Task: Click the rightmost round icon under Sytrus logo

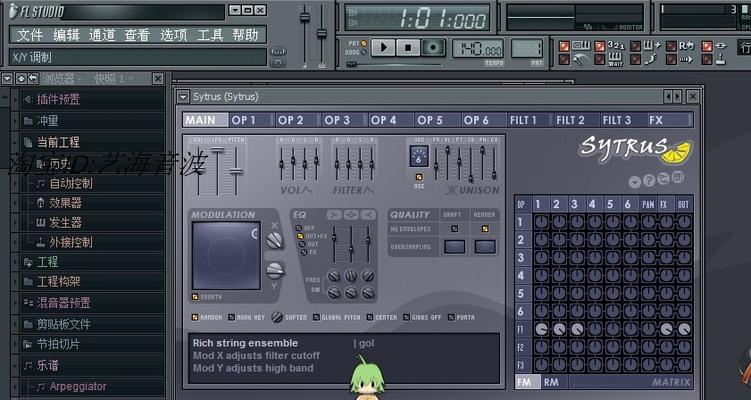Action: click(678, 177)
